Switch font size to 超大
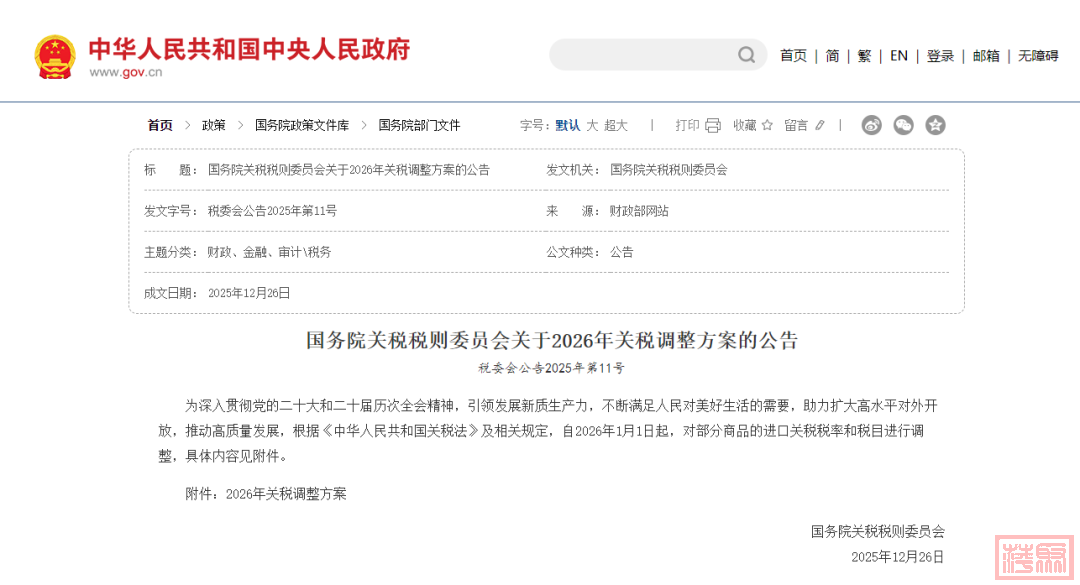Viewport: 1080px width, 585px height. click(616, 125)
